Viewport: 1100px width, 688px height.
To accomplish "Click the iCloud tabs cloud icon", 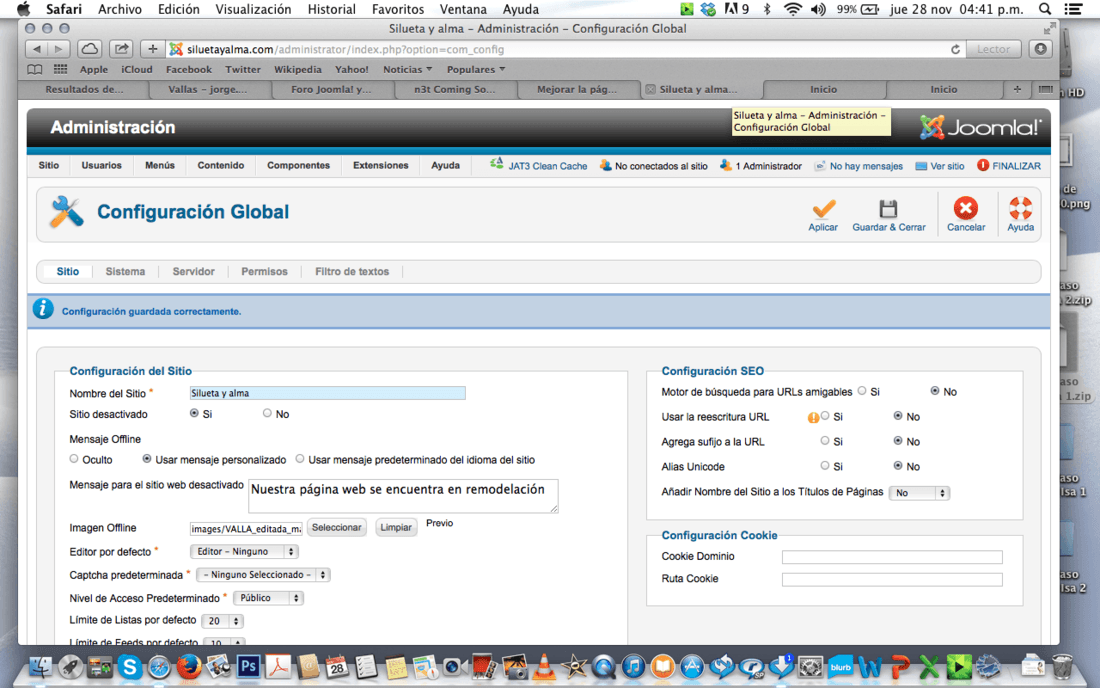I will point(90,49).
